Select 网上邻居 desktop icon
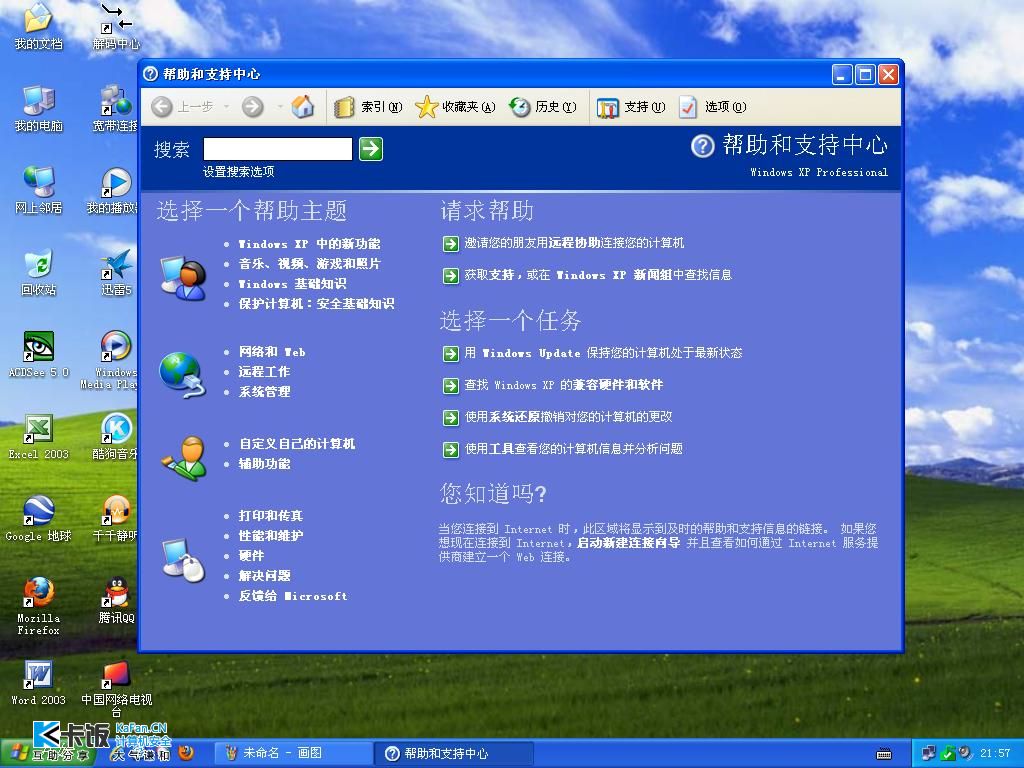This screenshot has width=1024, height=768. (39, 191)
